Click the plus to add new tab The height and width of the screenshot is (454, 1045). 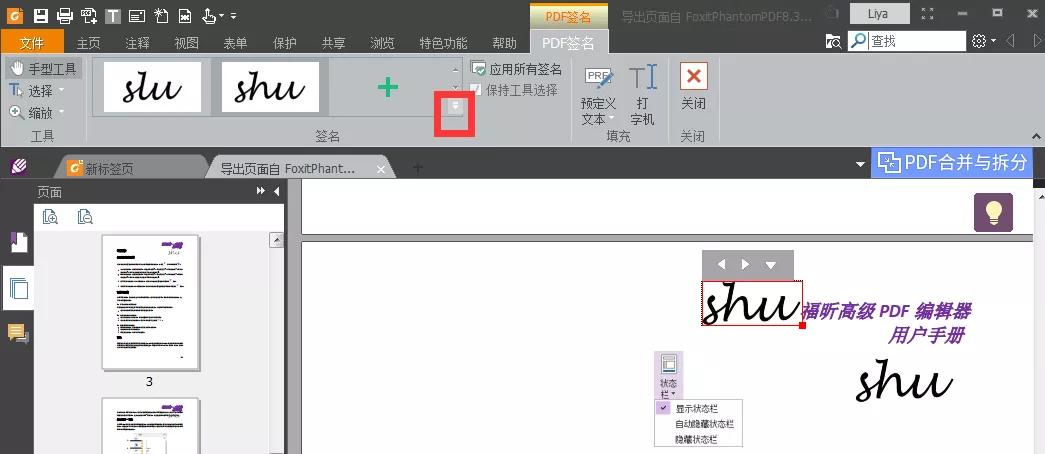coord(417,168)
